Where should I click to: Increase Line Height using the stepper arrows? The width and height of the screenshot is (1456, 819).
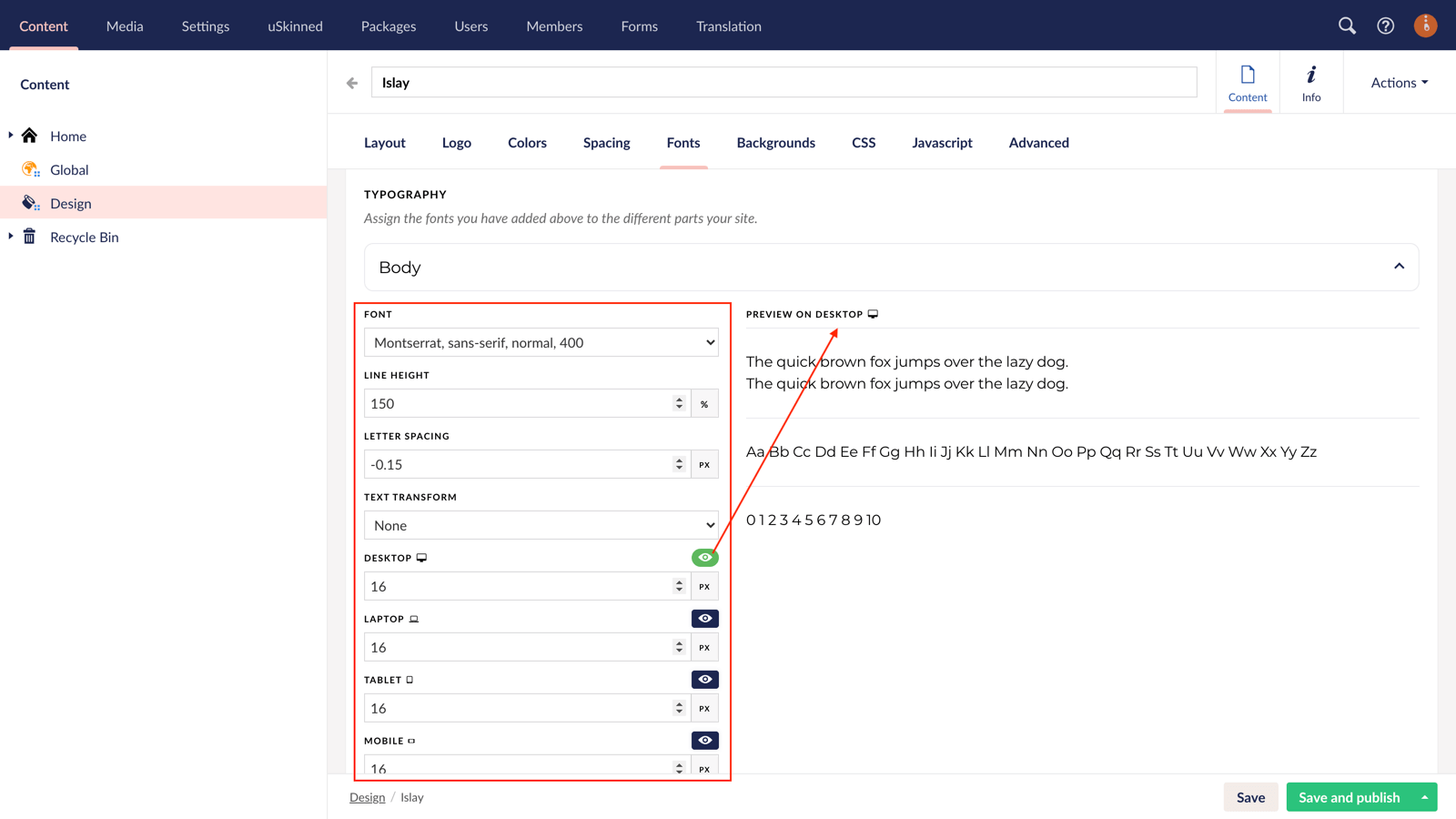click(679, 399)
